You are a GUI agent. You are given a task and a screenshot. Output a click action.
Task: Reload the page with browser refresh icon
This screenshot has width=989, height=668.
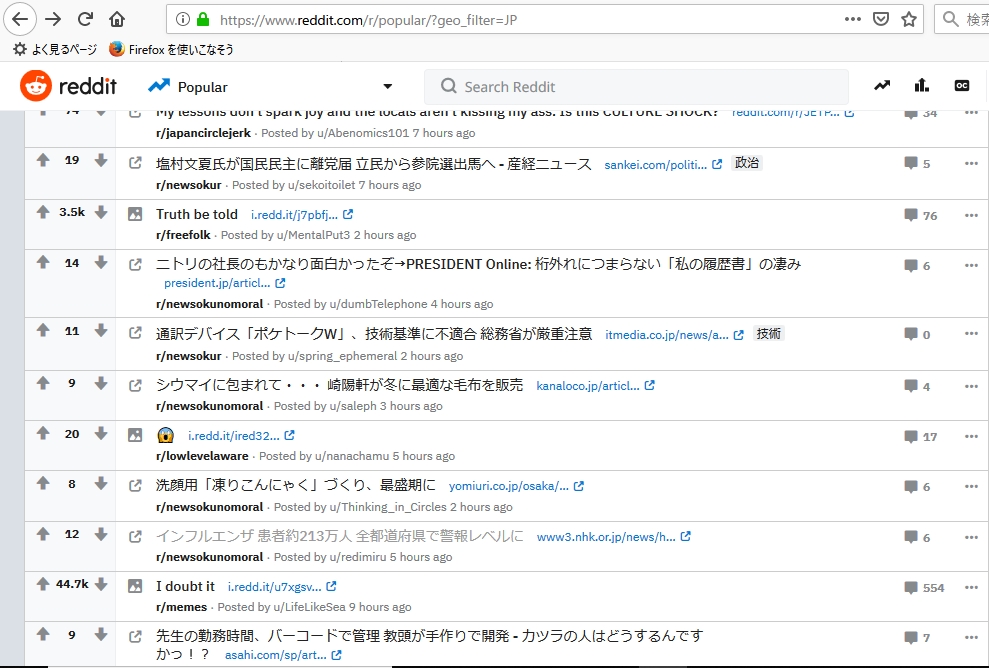[85, 19]
